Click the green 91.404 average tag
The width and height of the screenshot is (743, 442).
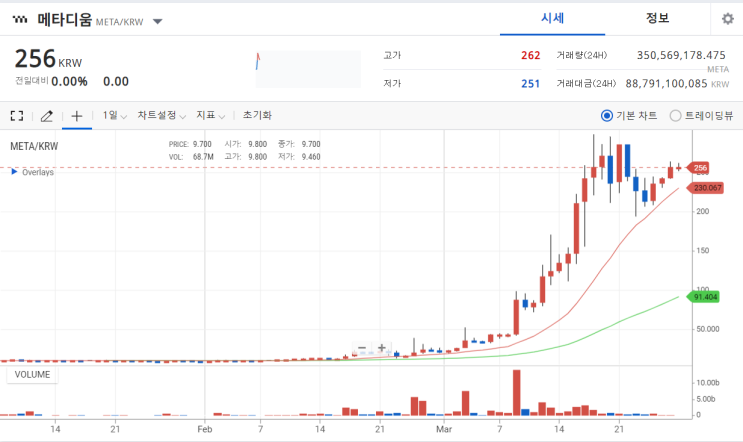coord(703,297)
